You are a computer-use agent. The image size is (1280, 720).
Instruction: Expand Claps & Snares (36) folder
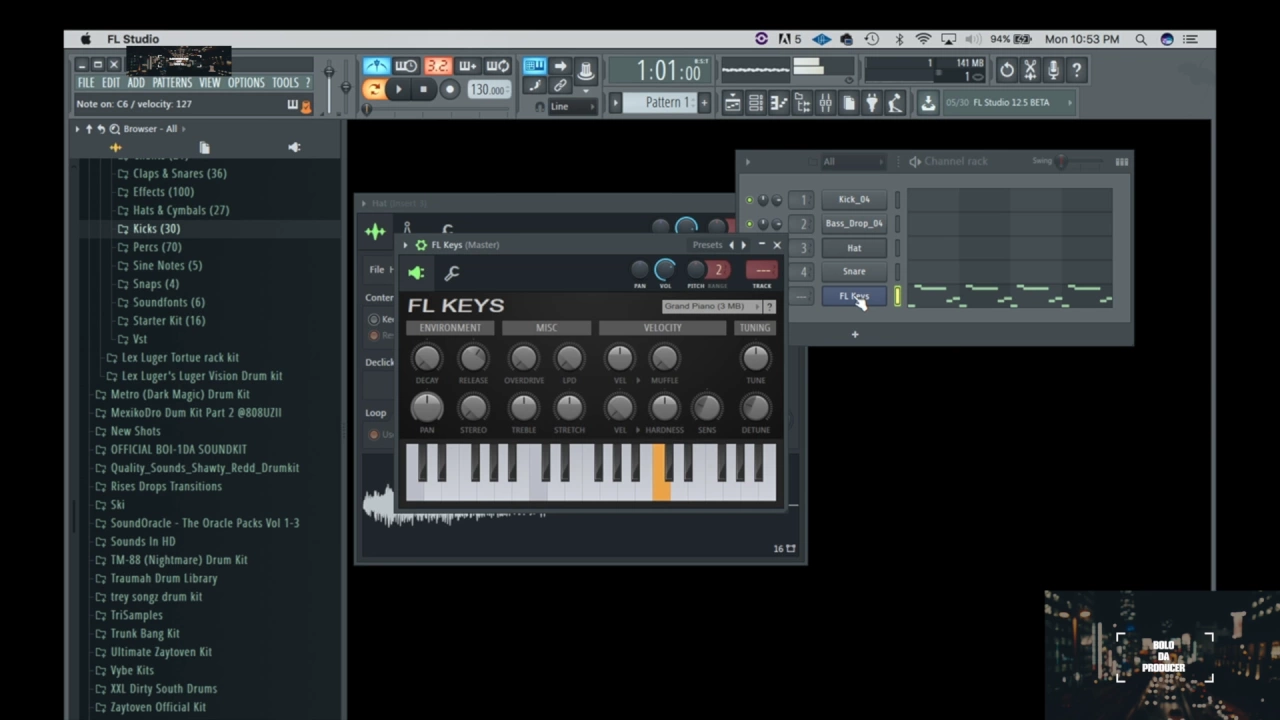point(180,174)
